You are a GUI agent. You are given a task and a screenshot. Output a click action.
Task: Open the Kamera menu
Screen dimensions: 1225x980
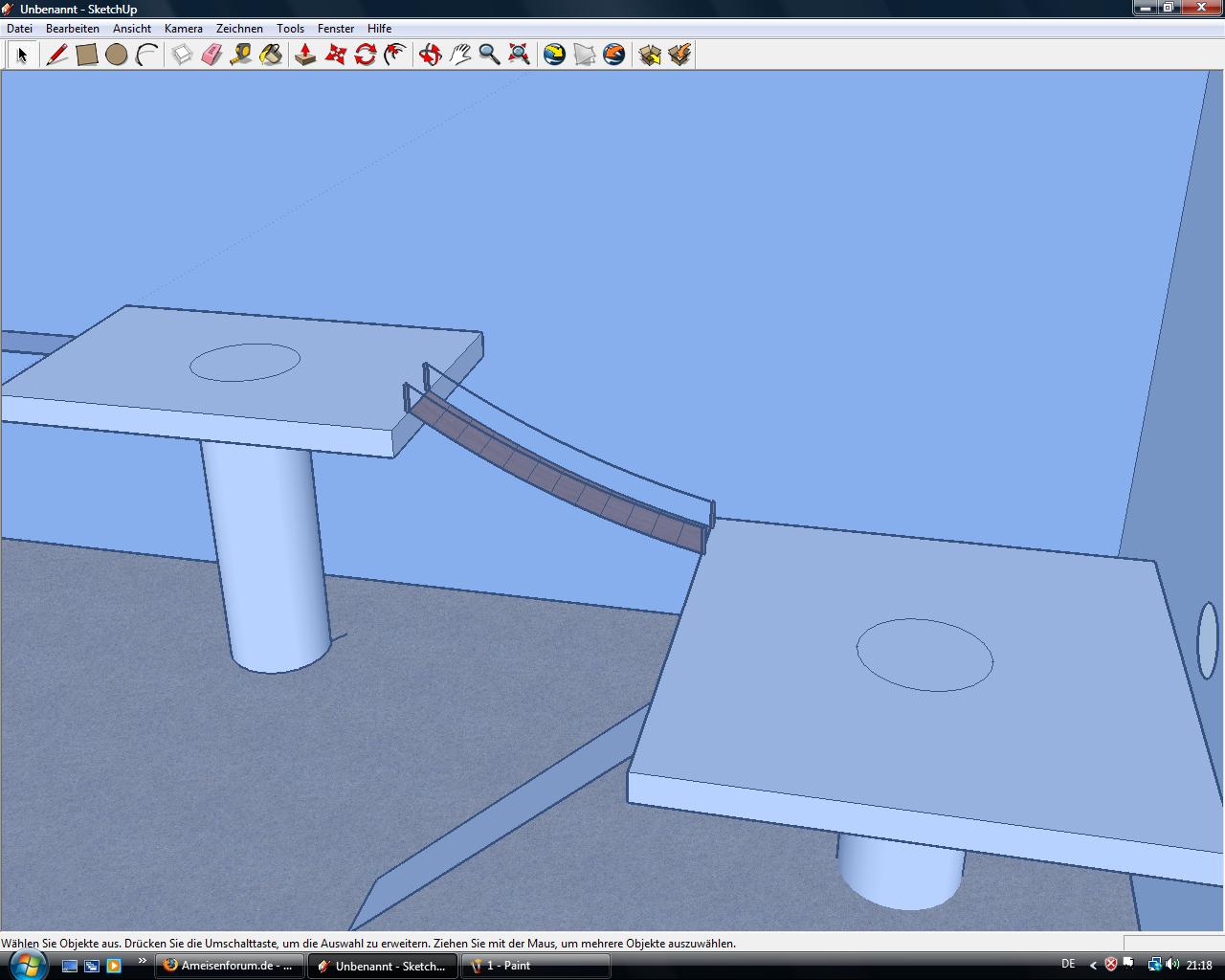click(183, 29)
